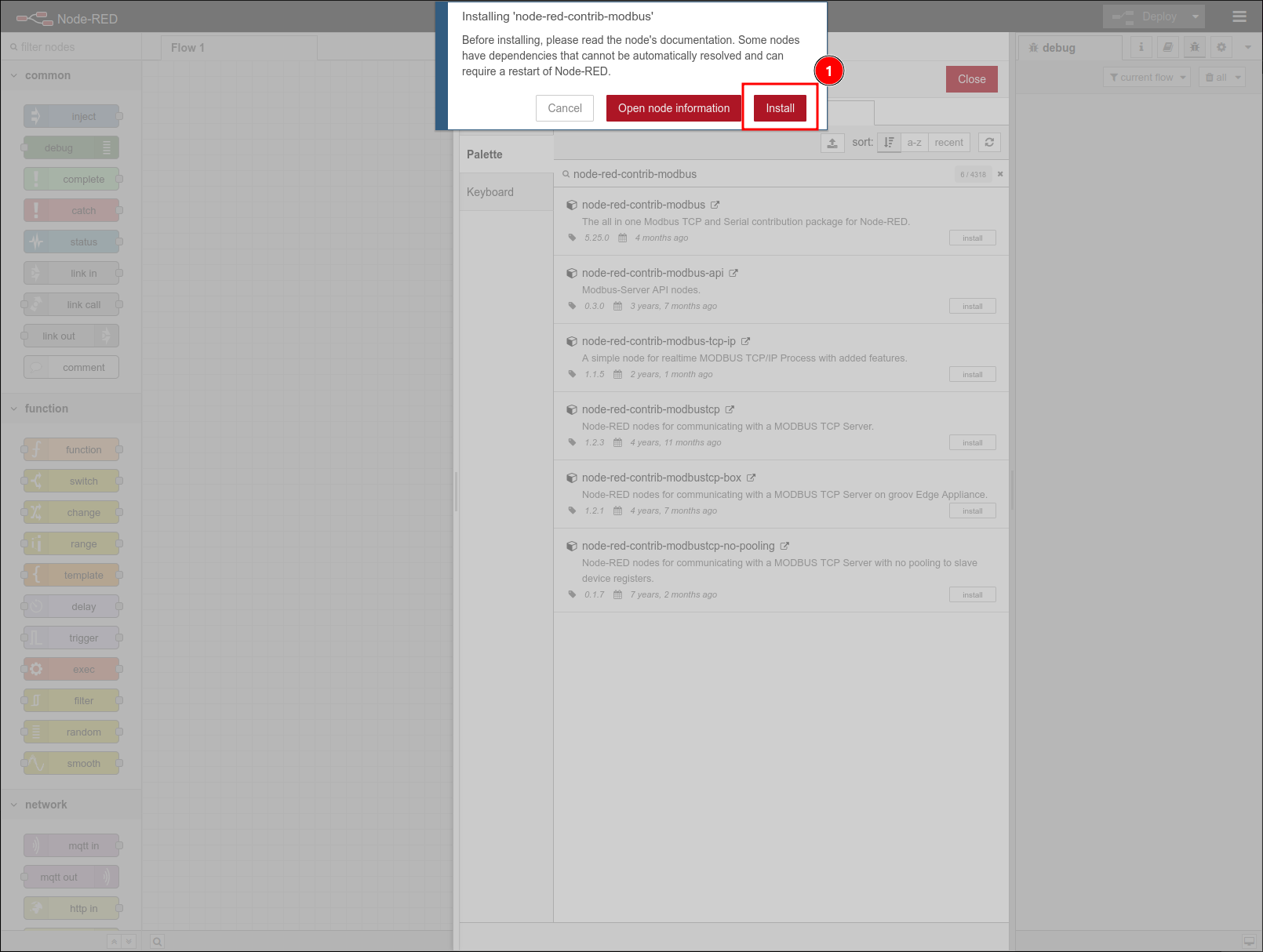Open the sidebar info tab icon

(x=1141, y=47)
